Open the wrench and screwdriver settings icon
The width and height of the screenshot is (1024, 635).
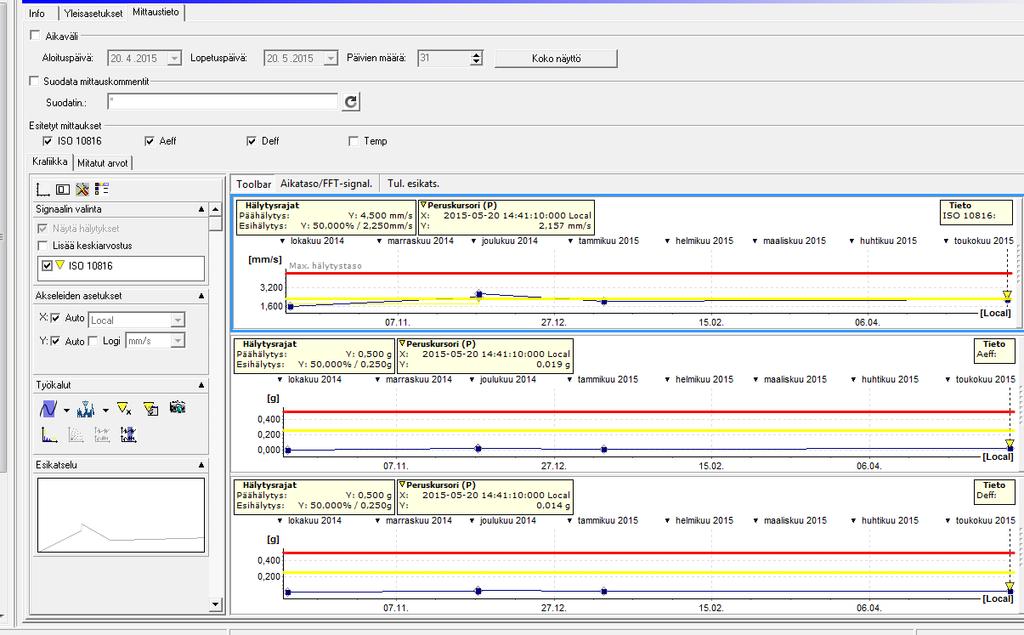(x=82, y=189)
